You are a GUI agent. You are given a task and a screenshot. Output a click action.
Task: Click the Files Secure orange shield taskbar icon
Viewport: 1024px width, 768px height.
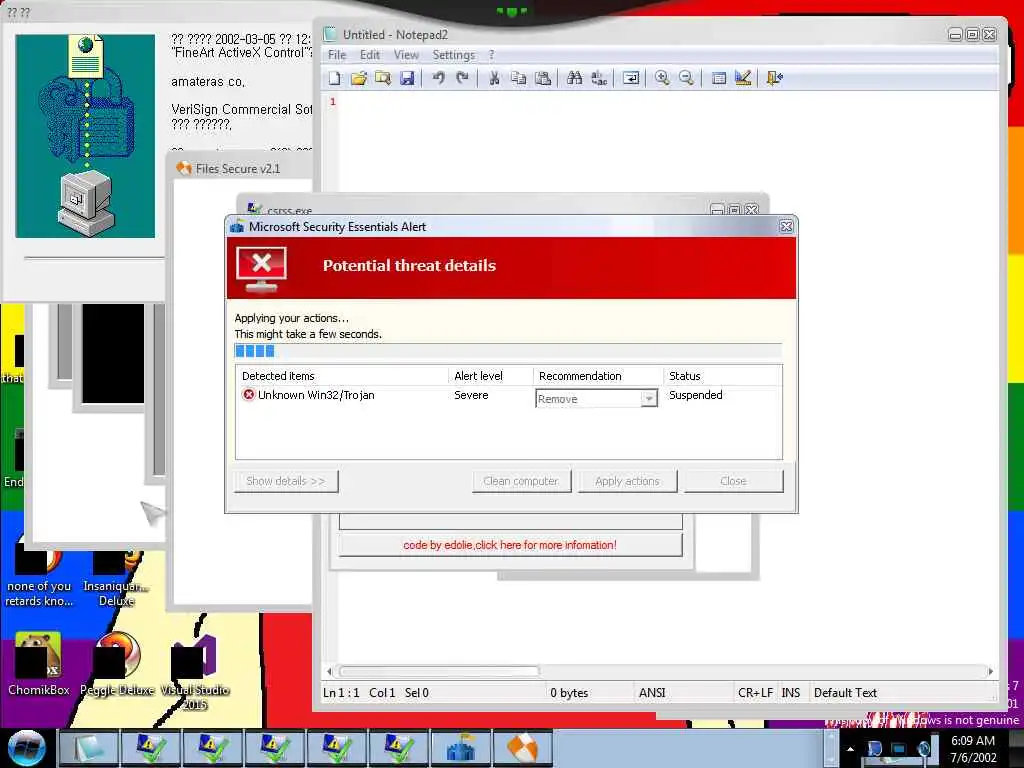(x=522, y=748)
